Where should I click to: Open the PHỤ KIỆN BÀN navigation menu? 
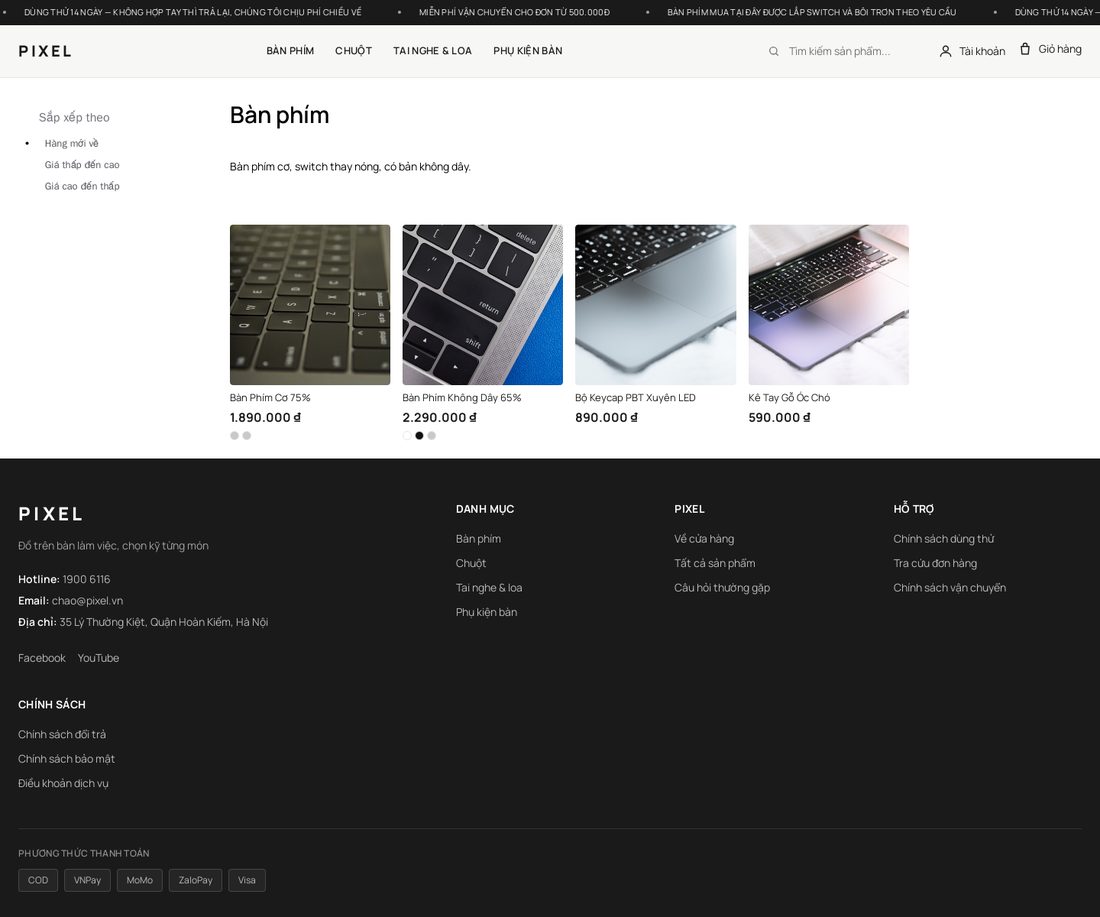(528, 51)
